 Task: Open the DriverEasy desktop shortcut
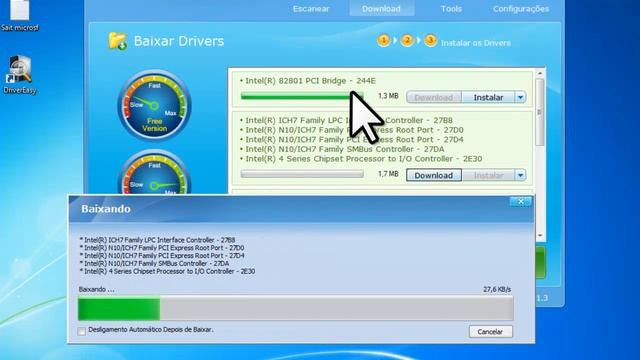point(20,75)
